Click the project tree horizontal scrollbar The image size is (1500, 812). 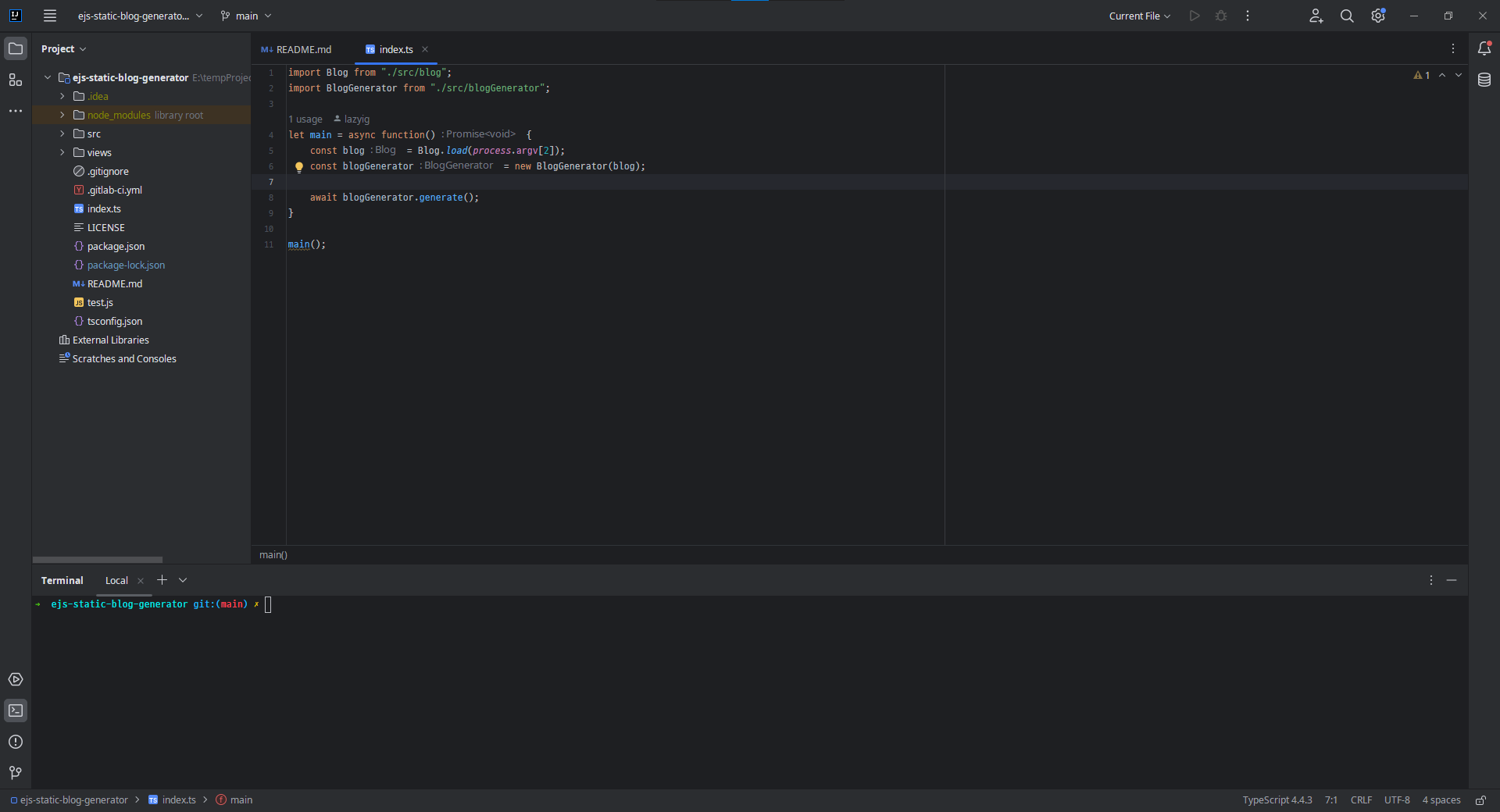click(98, 560)
